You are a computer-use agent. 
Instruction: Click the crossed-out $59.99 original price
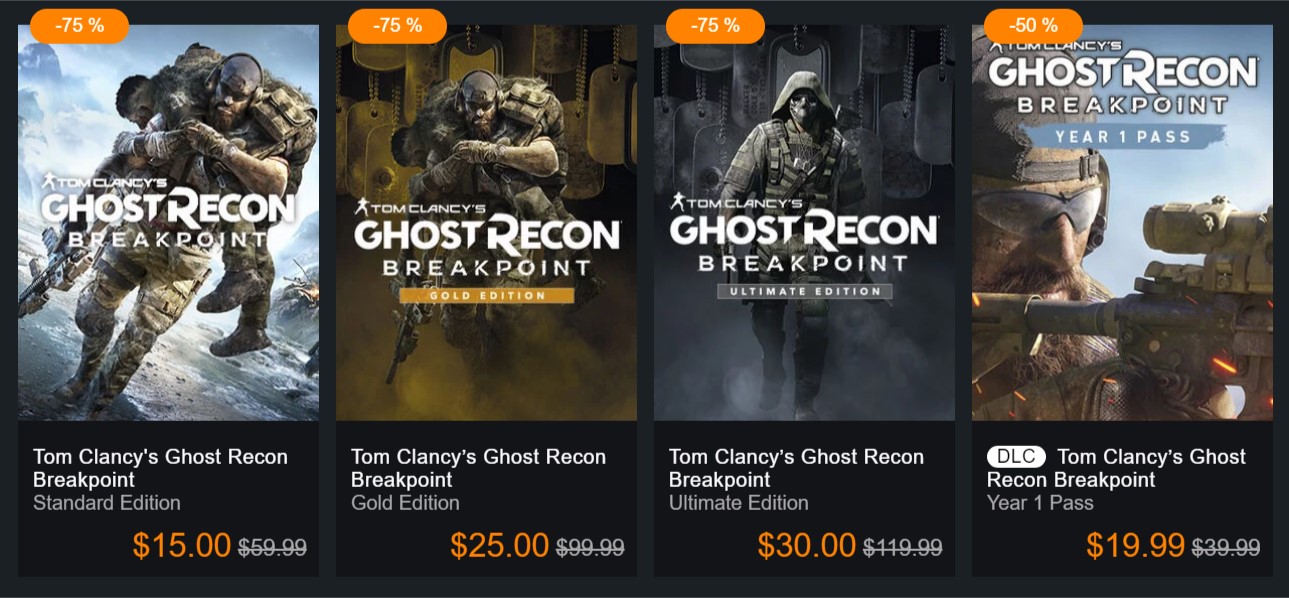[272, 547]
